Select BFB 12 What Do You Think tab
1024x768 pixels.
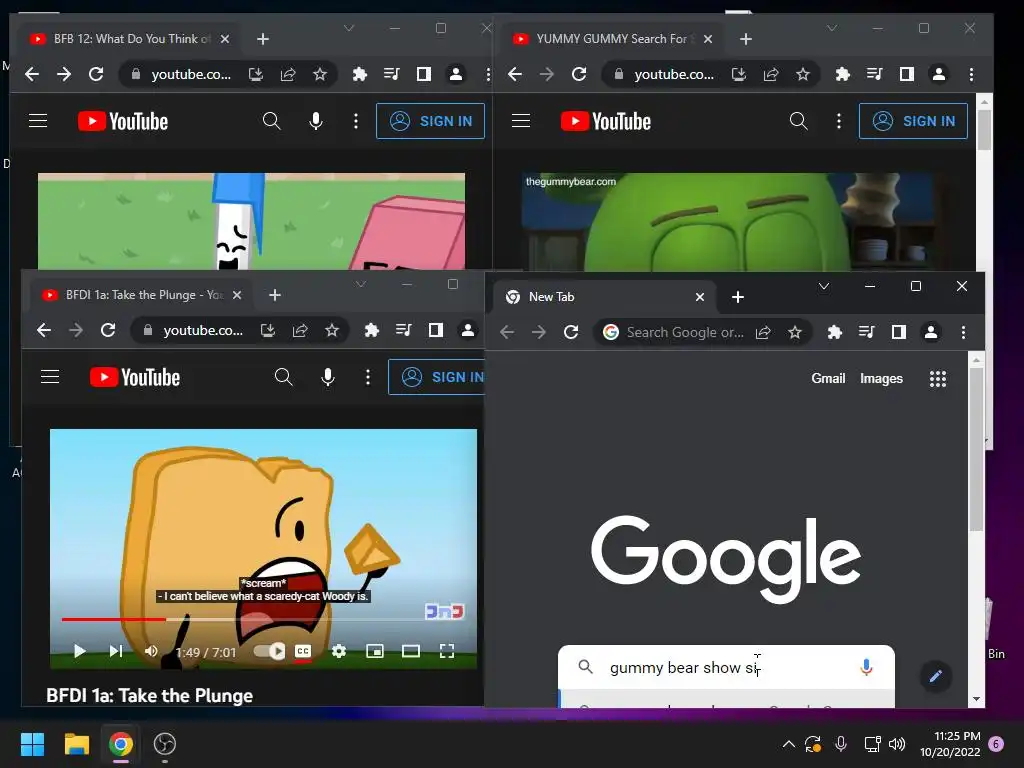(x=129, y=39)
